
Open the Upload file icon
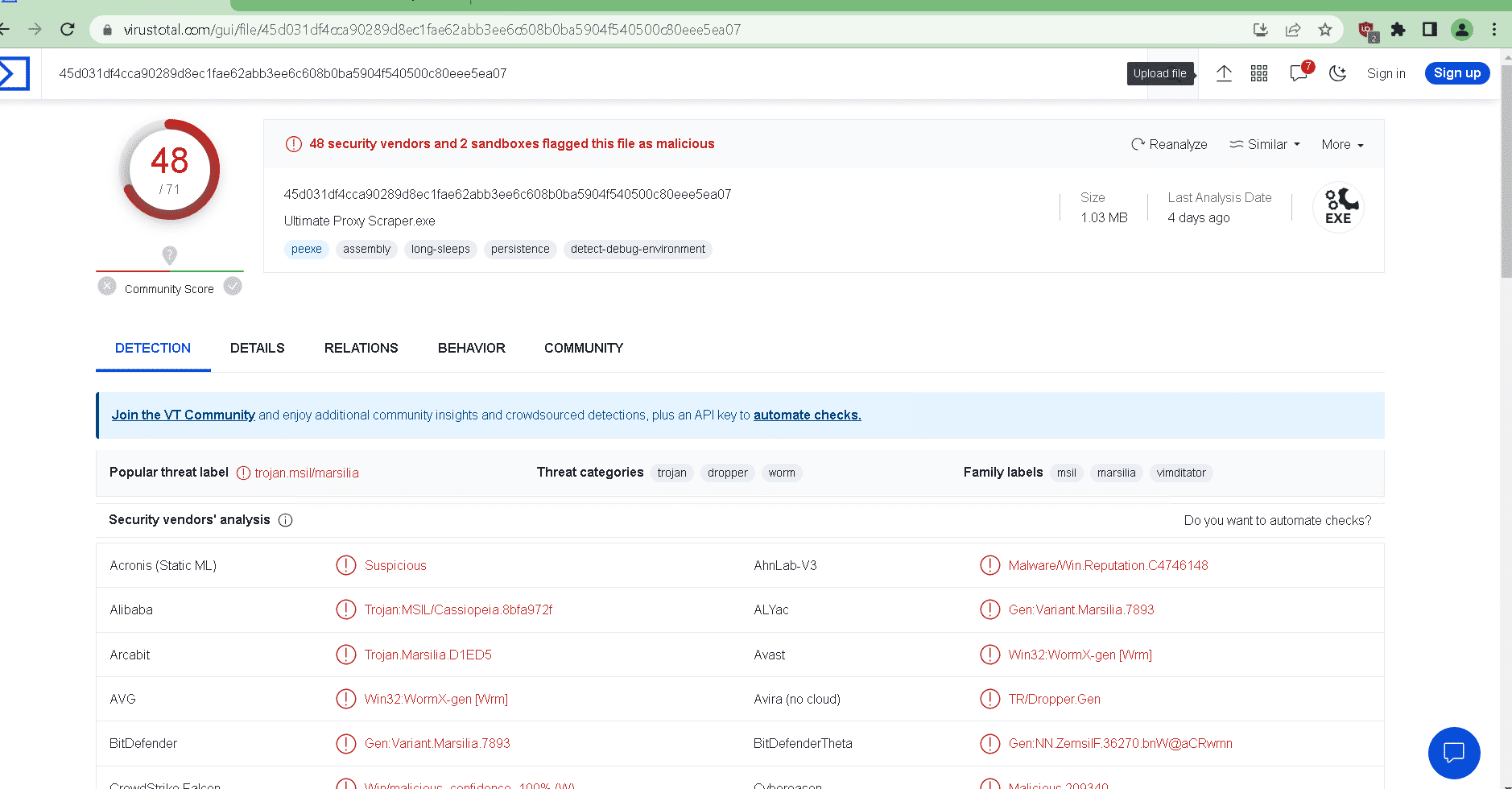click(1224, 73)
